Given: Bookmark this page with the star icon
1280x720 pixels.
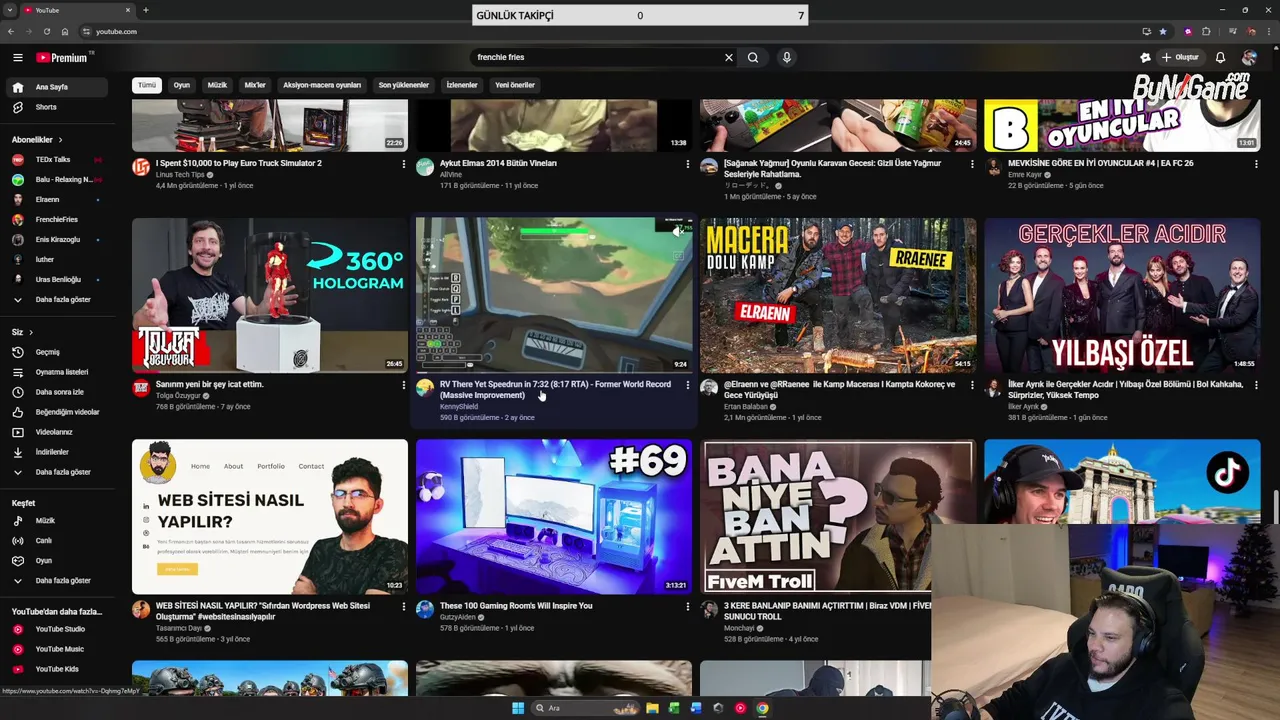Looking at the screenshot, I should click(x=1162, y=31).
